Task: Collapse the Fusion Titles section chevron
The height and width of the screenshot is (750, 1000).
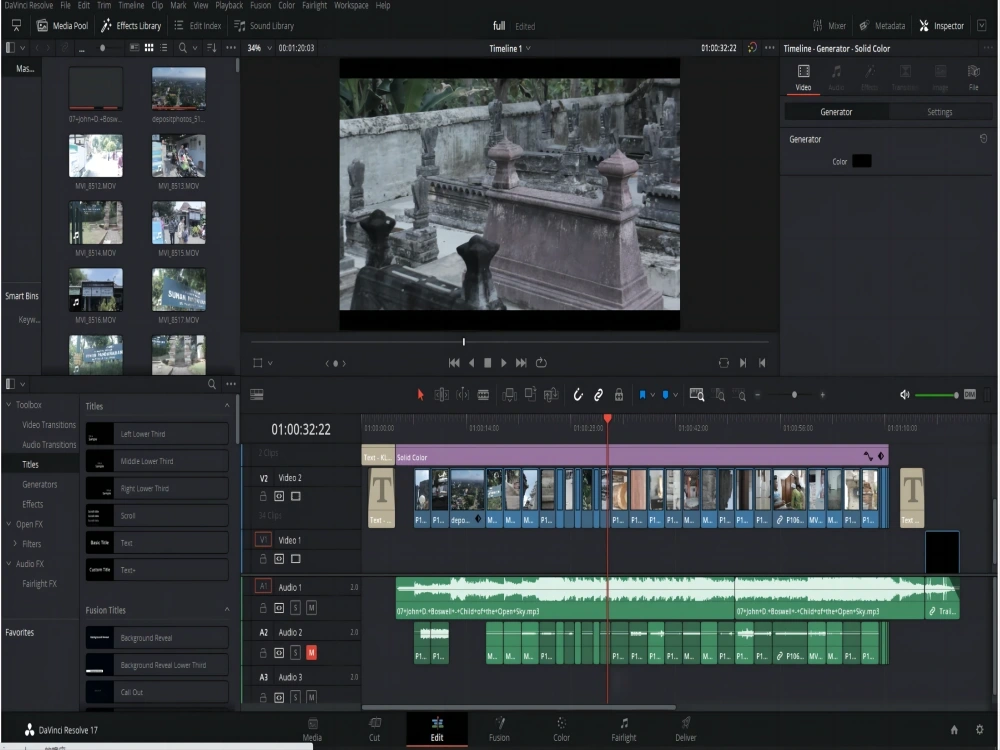Action: pos(227,610)
